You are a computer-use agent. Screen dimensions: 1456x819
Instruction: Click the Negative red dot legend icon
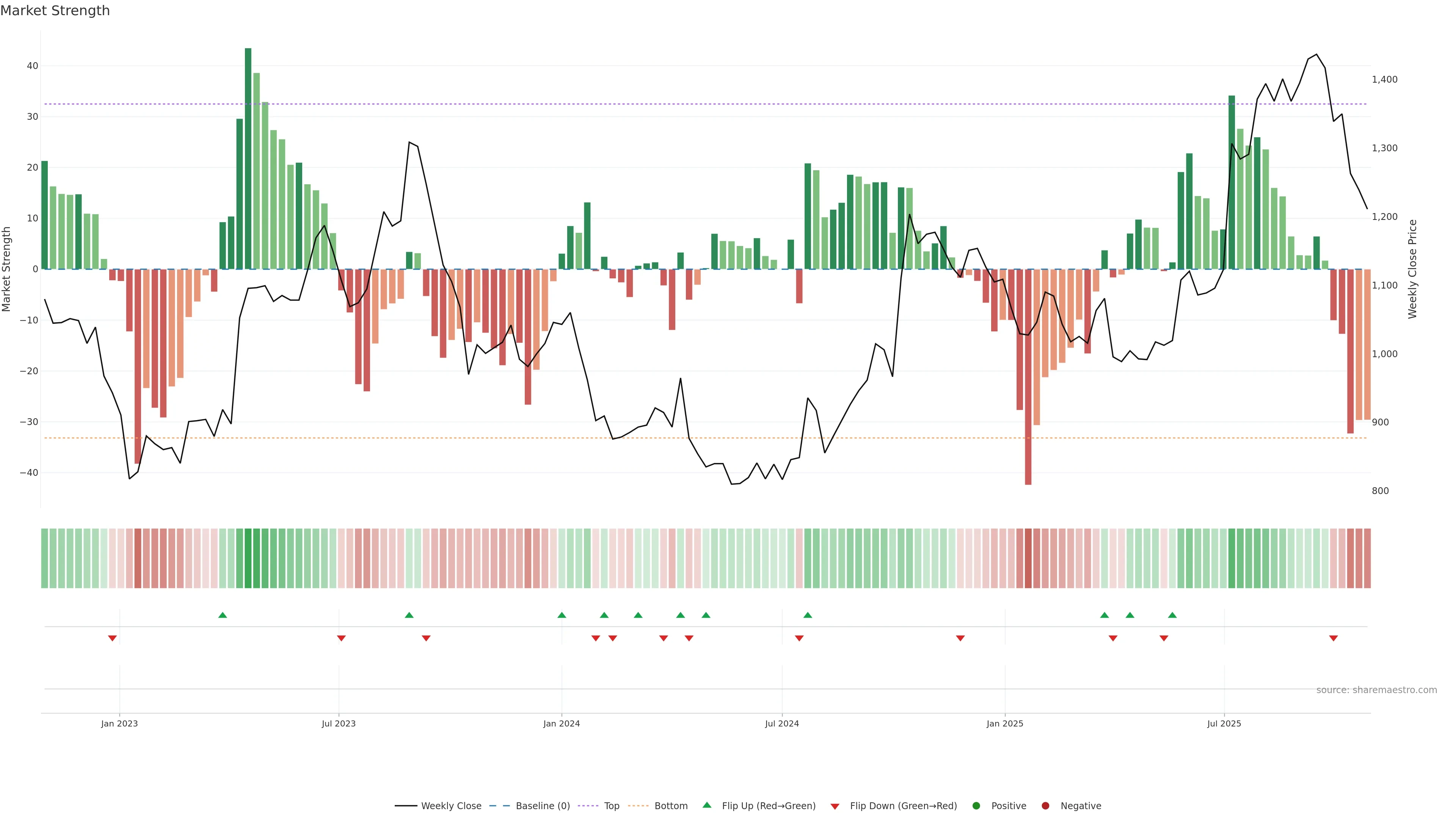tap(1045, 805)
